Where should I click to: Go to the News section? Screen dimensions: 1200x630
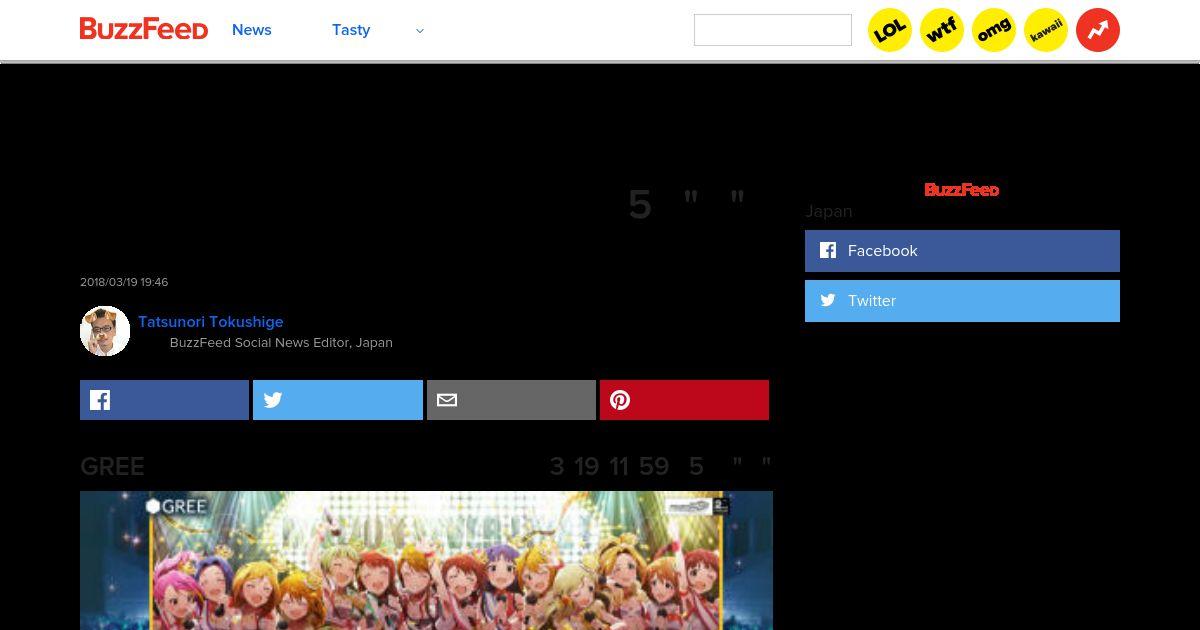252,30
